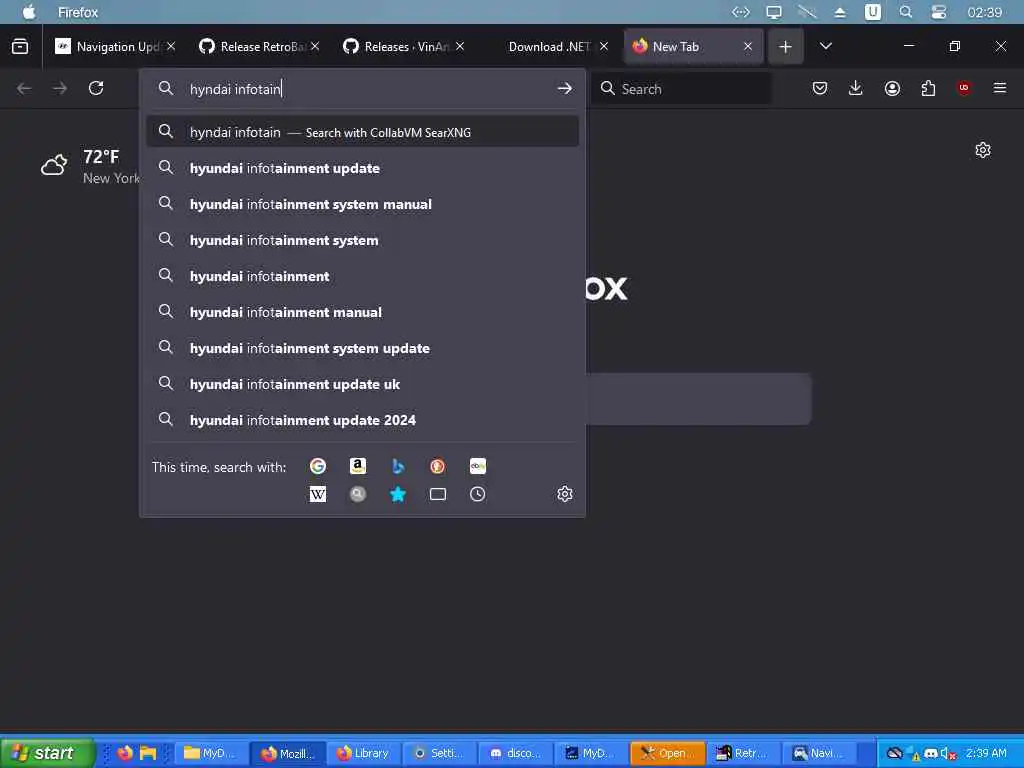Select the suggestion 'hyundai infotainment system'
The image size is (1024, 768).
pyautogui.click(x=362, y=240)
